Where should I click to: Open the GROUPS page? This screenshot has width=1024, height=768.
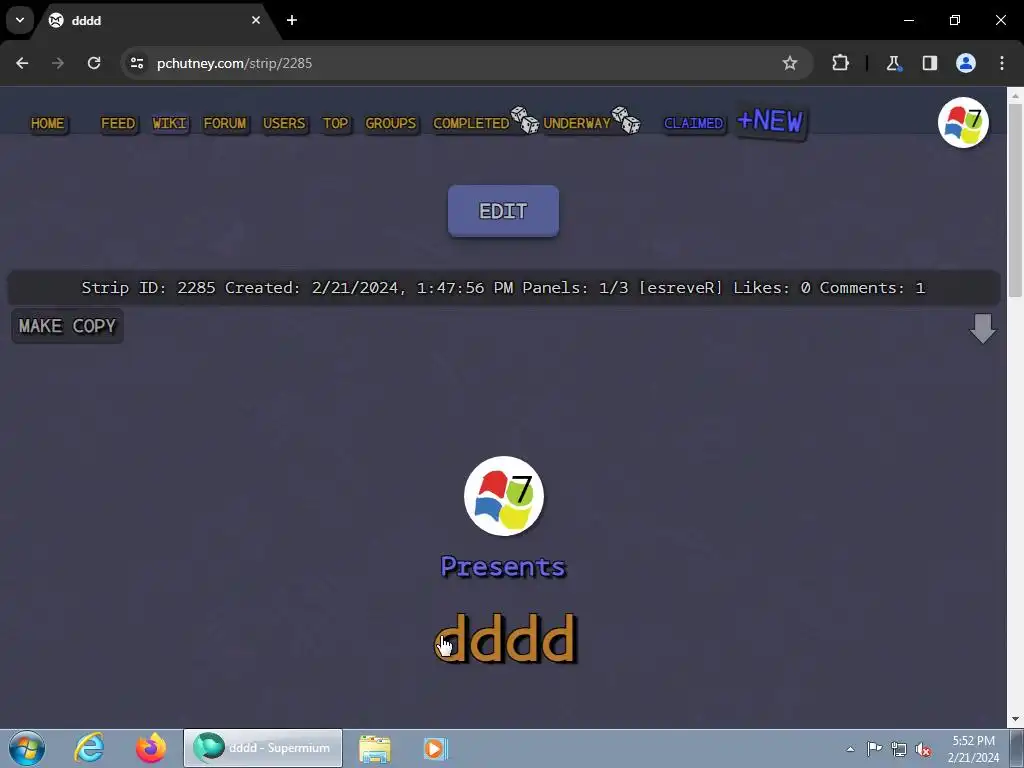pos(391,123)
